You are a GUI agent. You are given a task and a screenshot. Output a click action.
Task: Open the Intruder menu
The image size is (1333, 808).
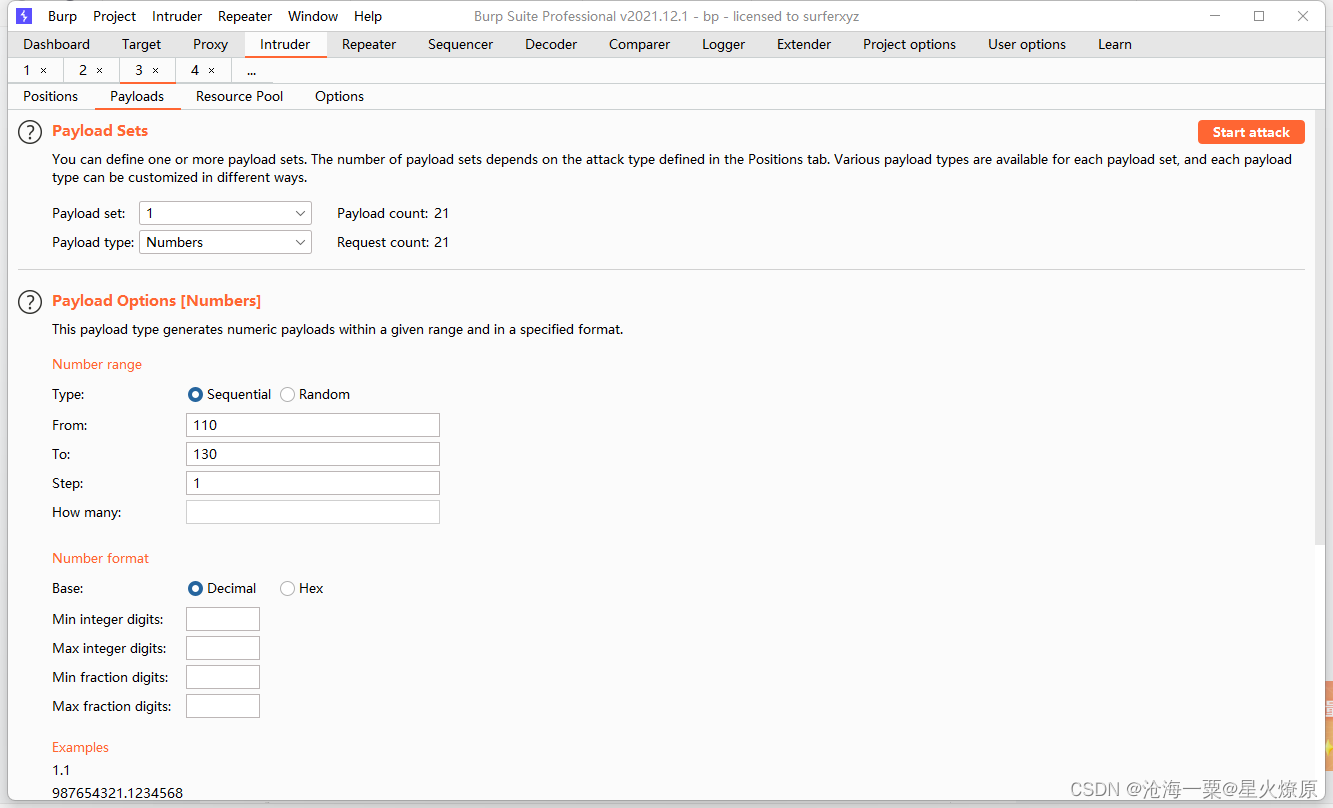[177, 16]
